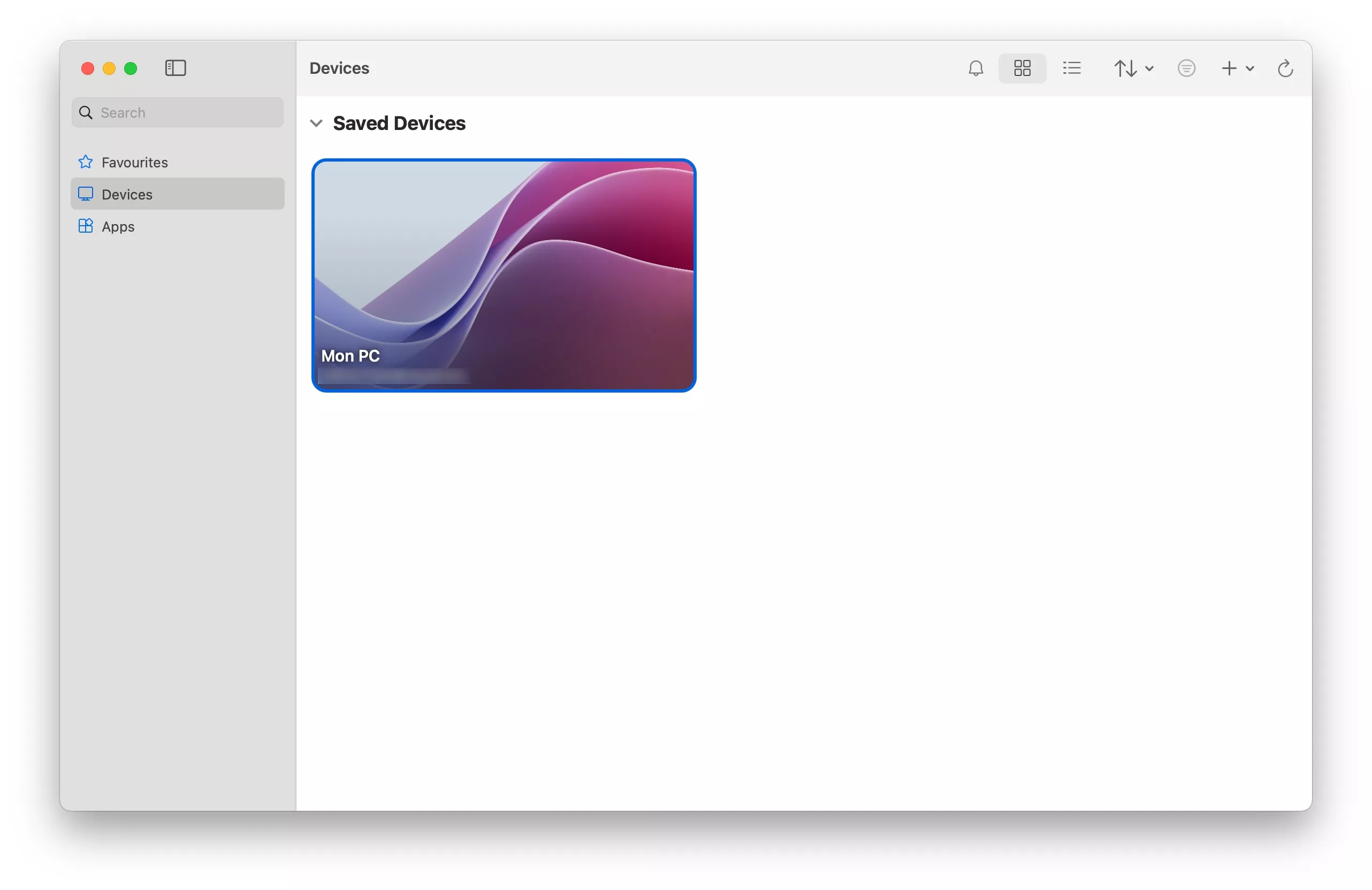Open the add menu chevron
The image size is (1372, 890).
point(1249,68)
